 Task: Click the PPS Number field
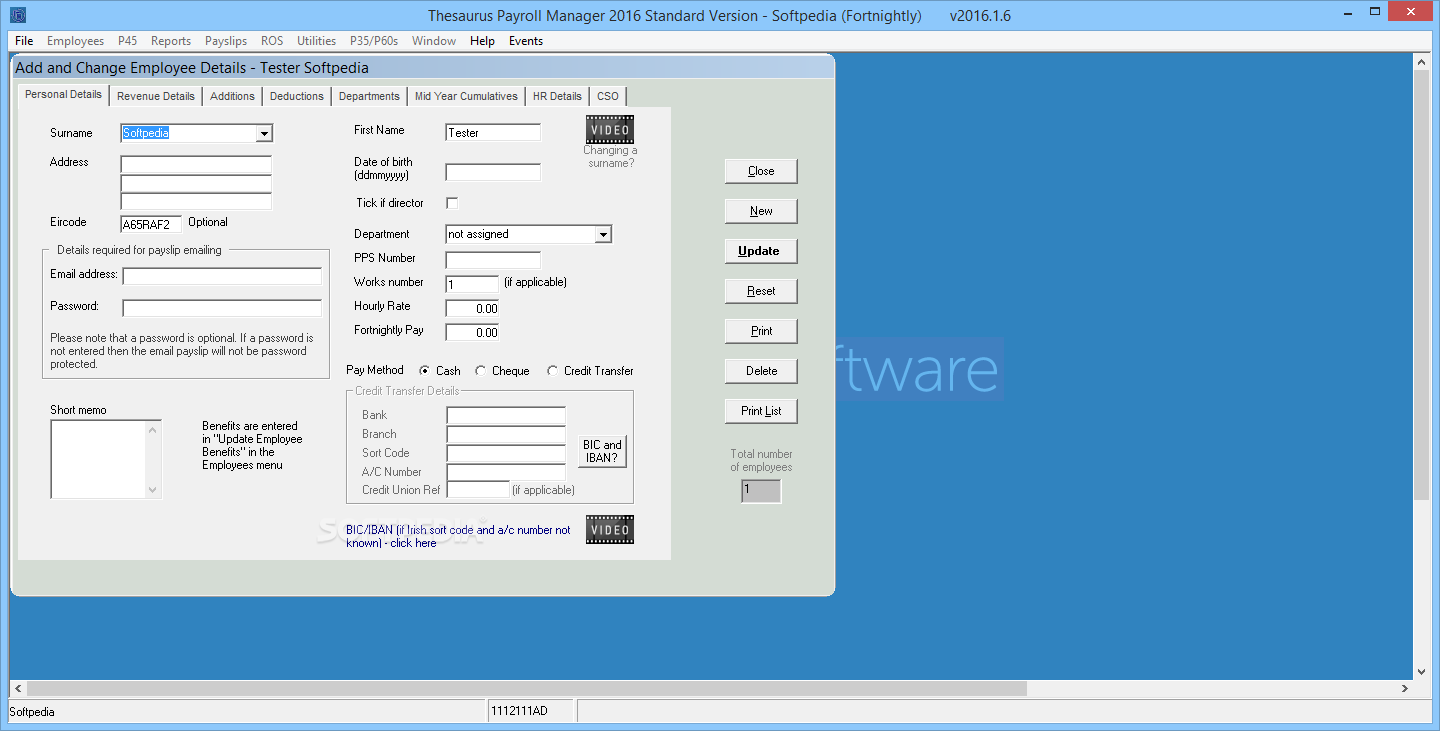(x=493, y=260)
